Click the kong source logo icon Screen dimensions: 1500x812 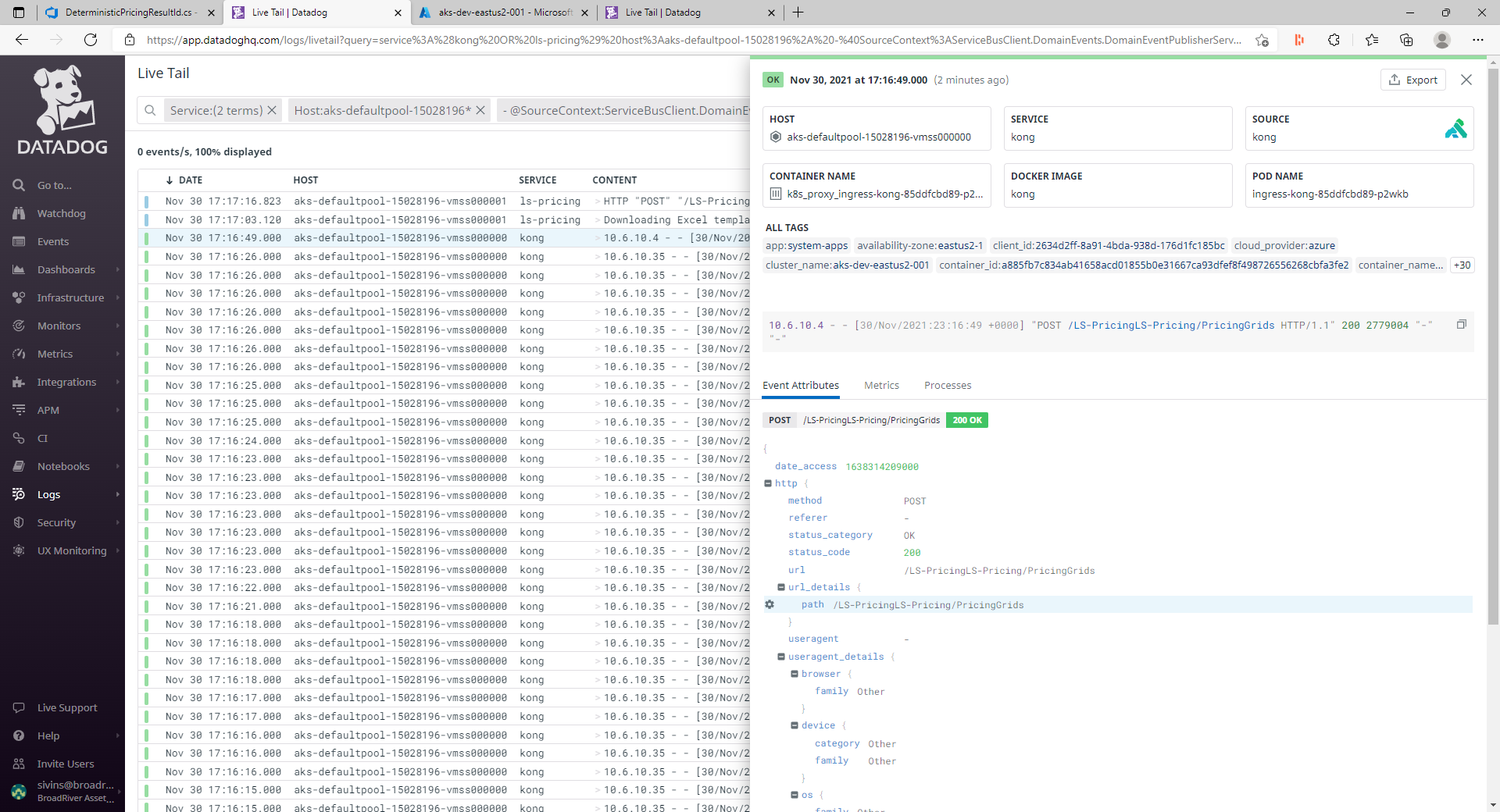click(x=1455, y=128)
